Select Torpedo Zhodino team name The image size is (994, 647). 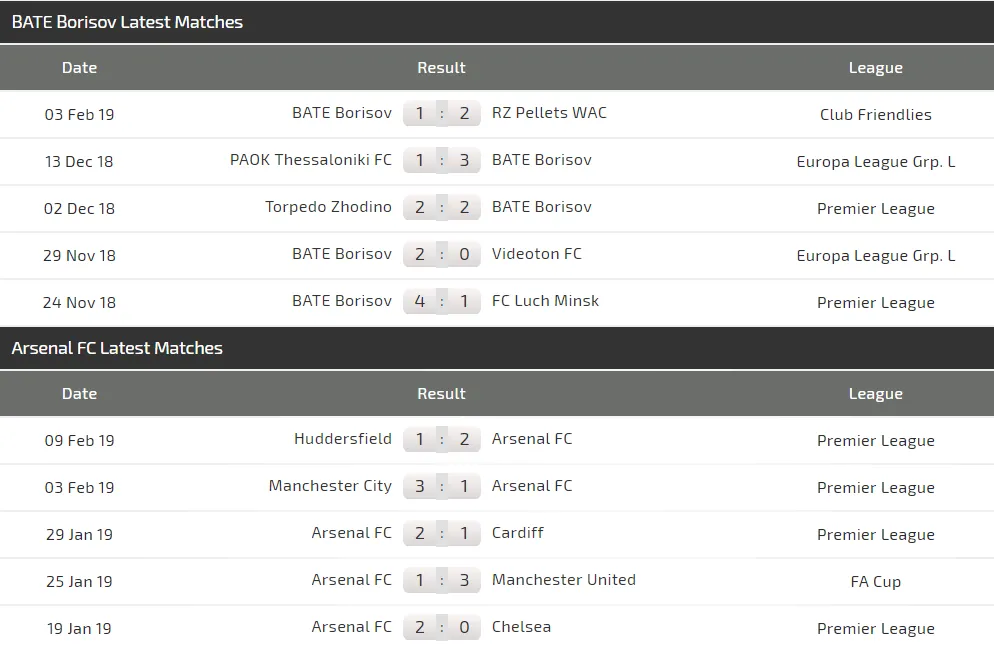tap(328, 207)
